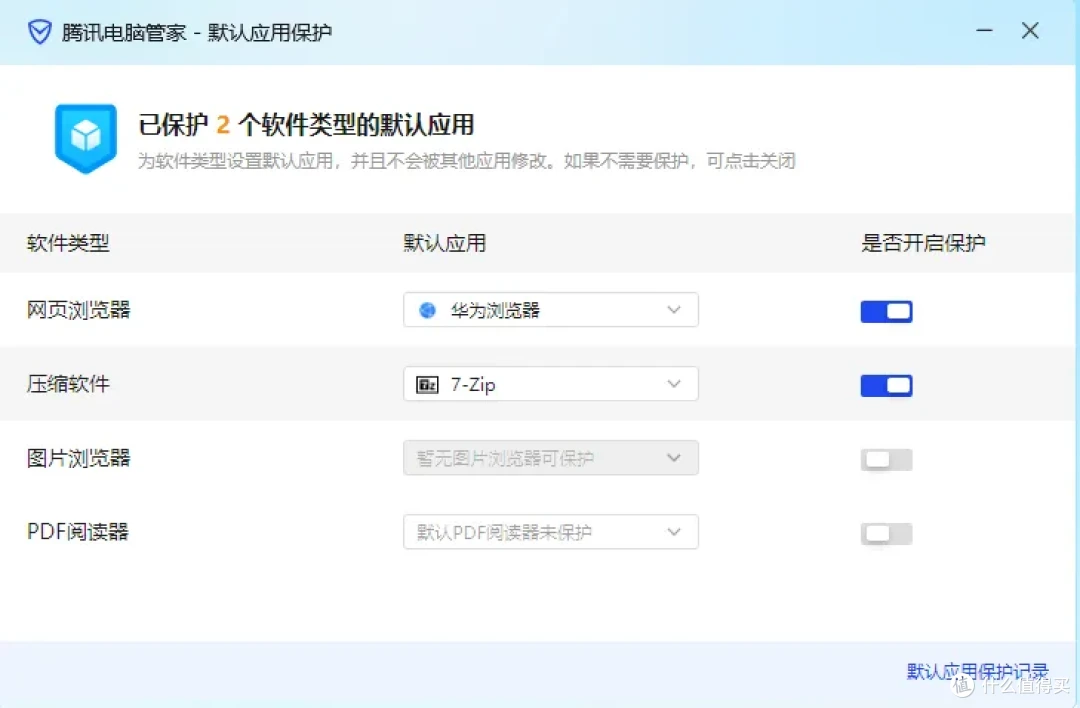Image resolution: width=1080 pixels, height=708 pixels.
Task: Turn off protection for 网页浏览器
Action: [886, 311]
